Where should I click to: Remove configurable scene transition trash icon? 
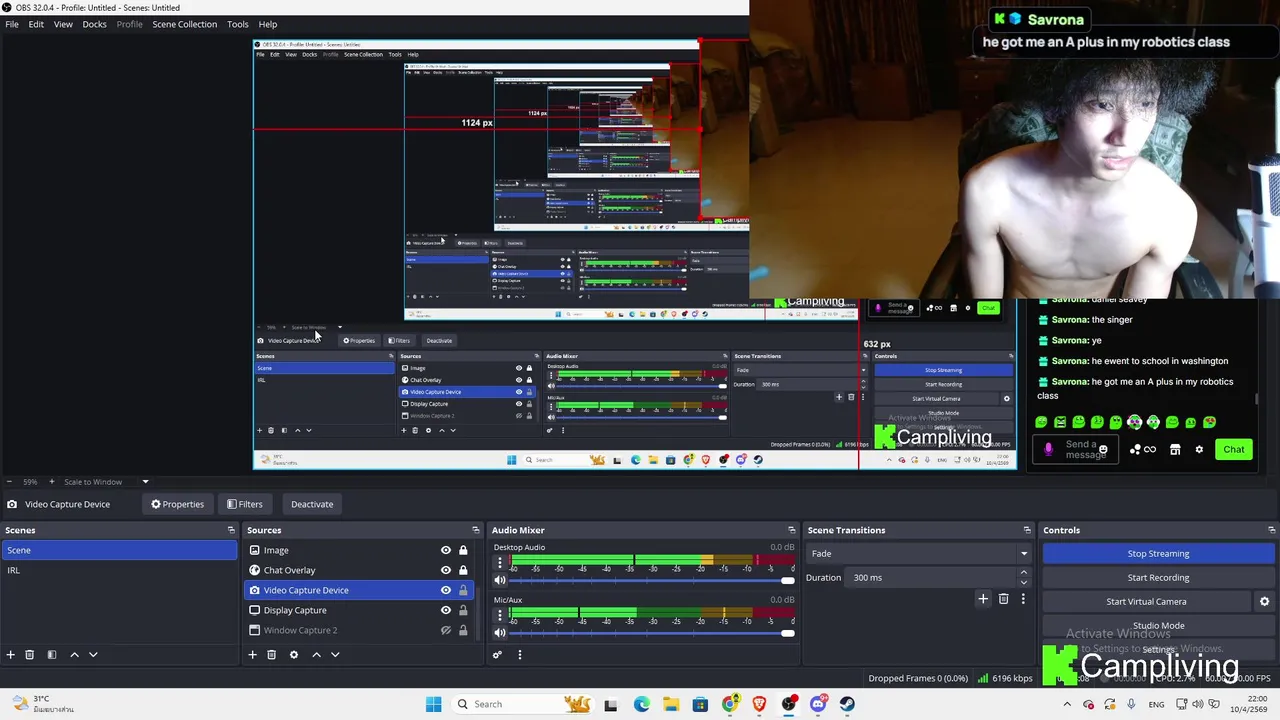(x=1004, y=599)
